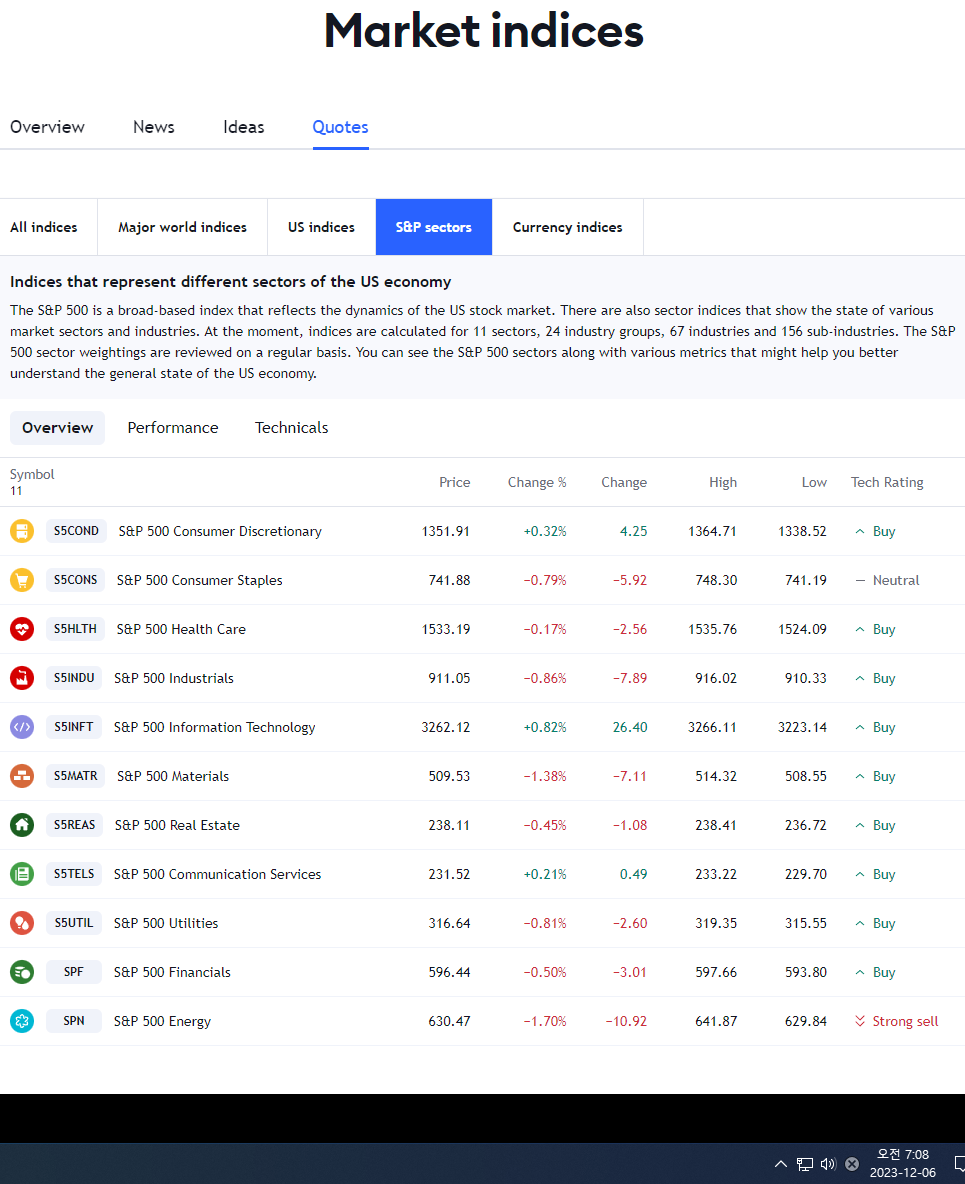Click the Energy sector icon
Image resolution: width=965 pixels, height=1184 pixels.
(22, 1021)
